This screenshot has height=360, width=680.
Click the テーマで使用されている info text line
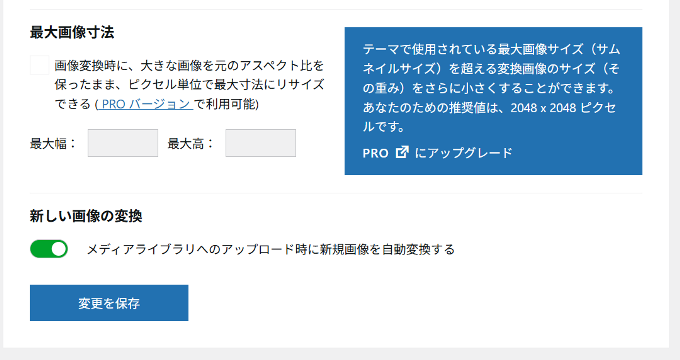click(491, 49)
